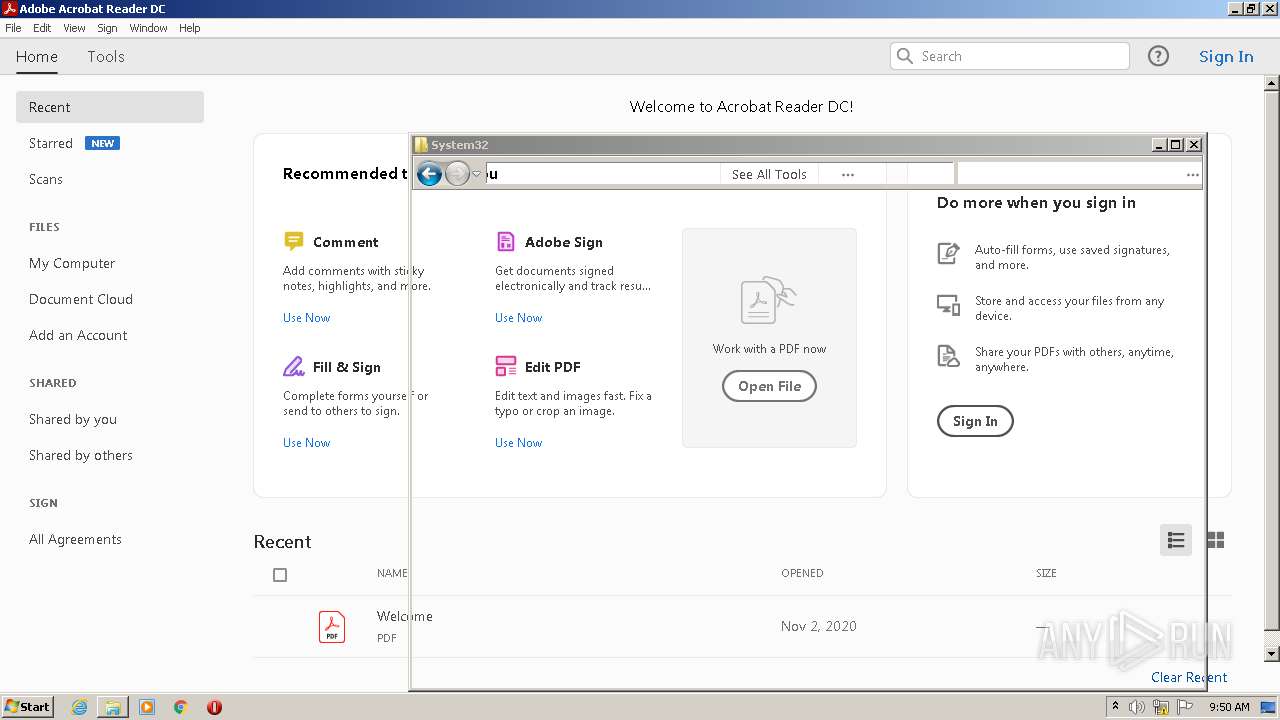This screenshot has height=720, width=1280.
Task: Click See All Tools link
Action: (769, 174)
